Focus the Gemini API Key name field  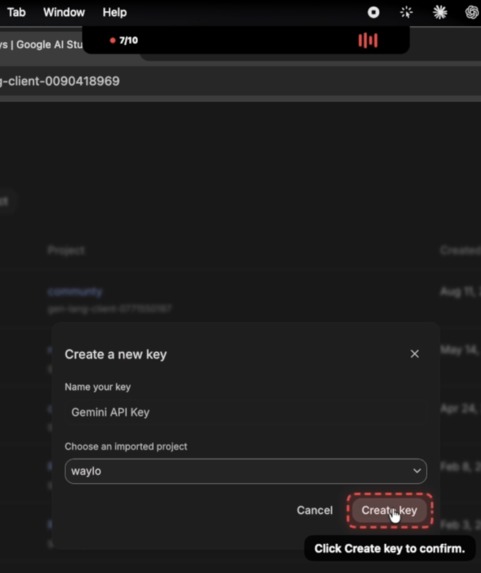(x=246, y=412)
